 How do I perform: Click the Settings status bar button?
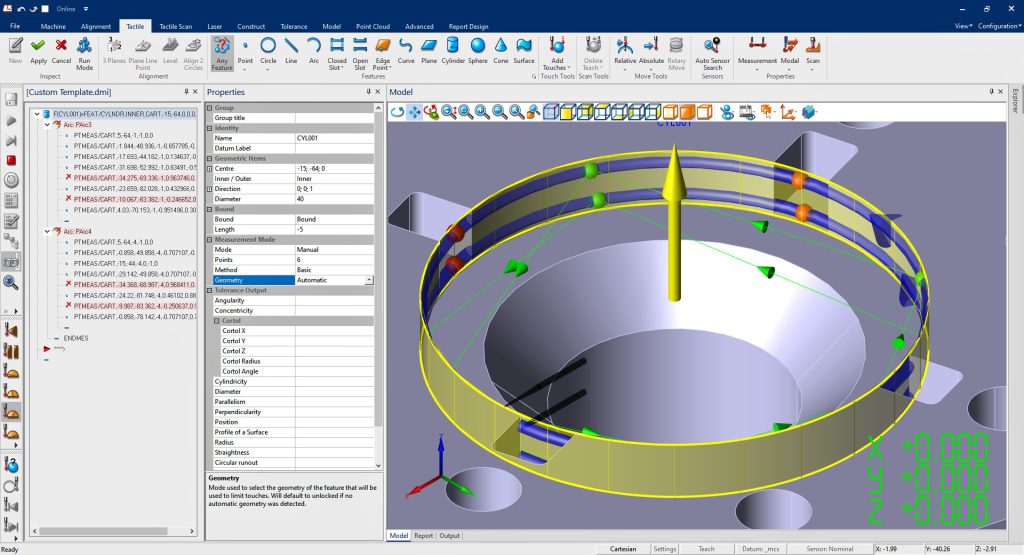tap(665, 548)
